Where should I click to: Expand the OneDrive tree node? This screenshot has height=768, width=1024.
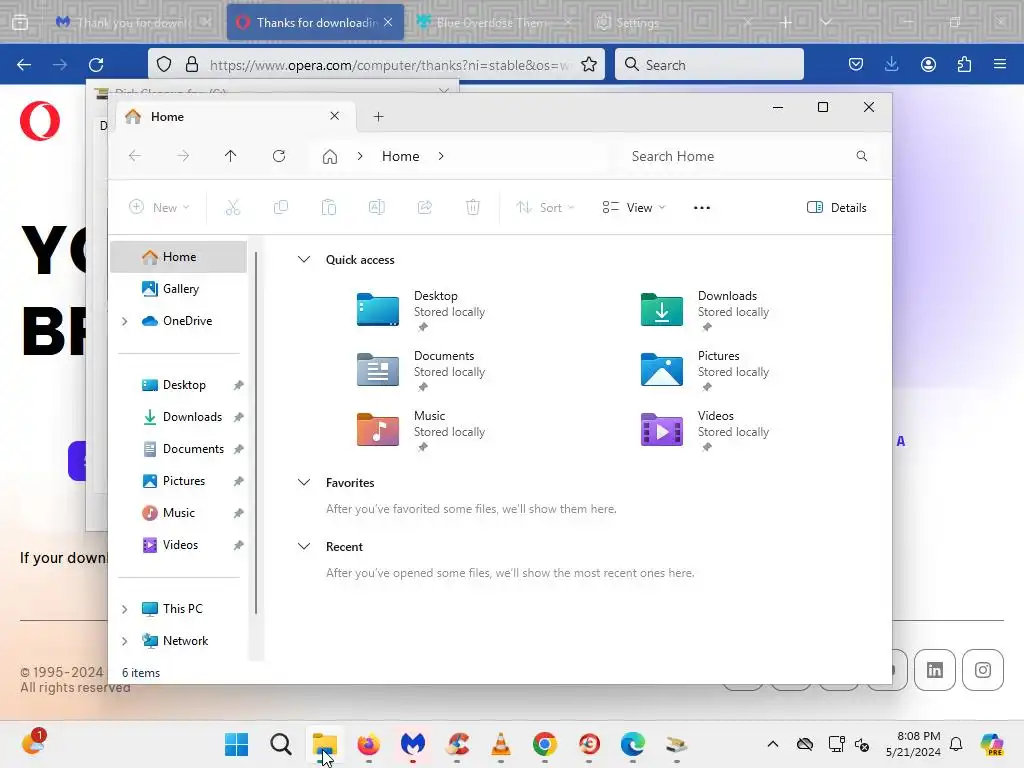click(x=125, y=321)
